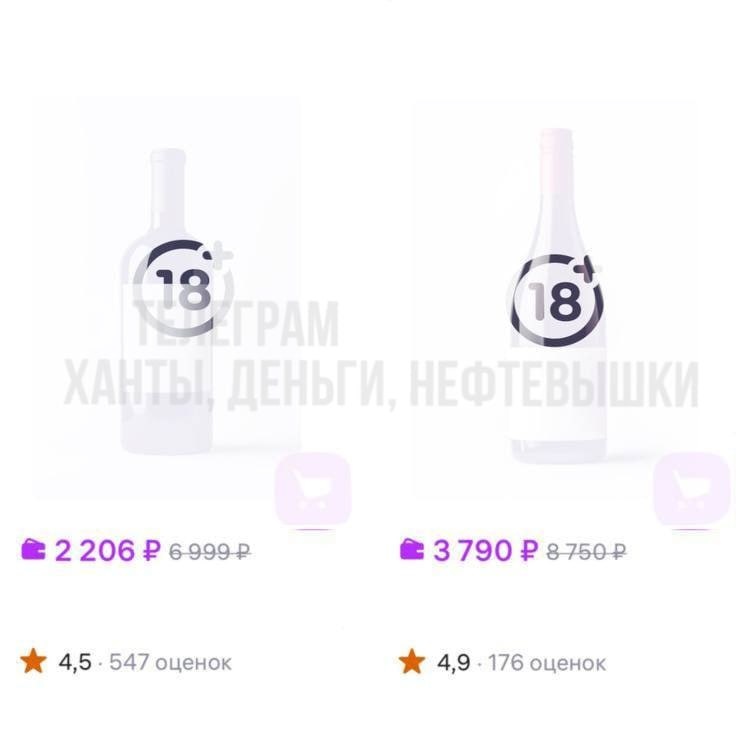750x736 pixels.
Task: Select the 3 790 ₽ price
Action: click(x=485, y=550)
